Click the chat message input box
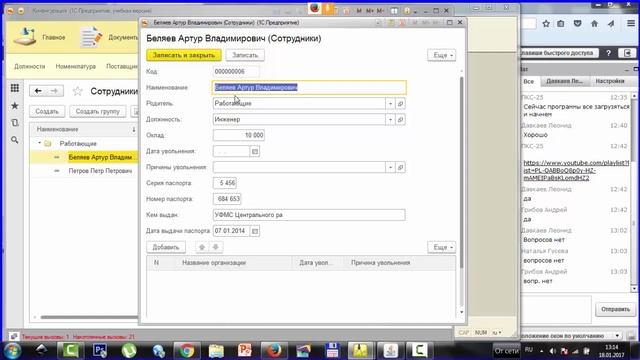Image resolution: width=640 pixels, height=360 pixels. click(556, 309)
